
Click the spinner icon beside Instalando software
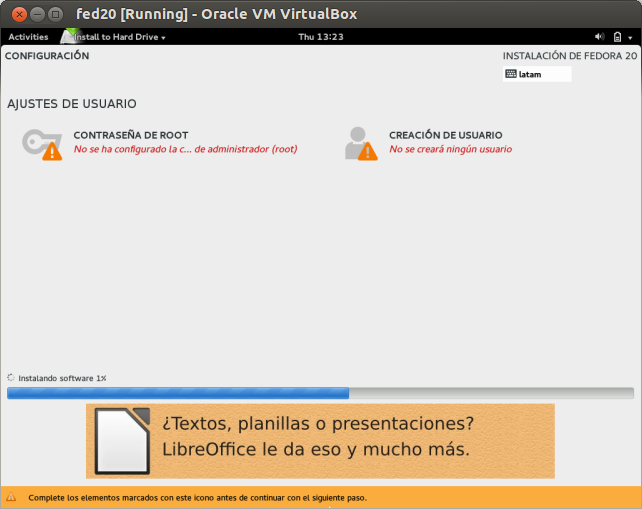[11, 378]
